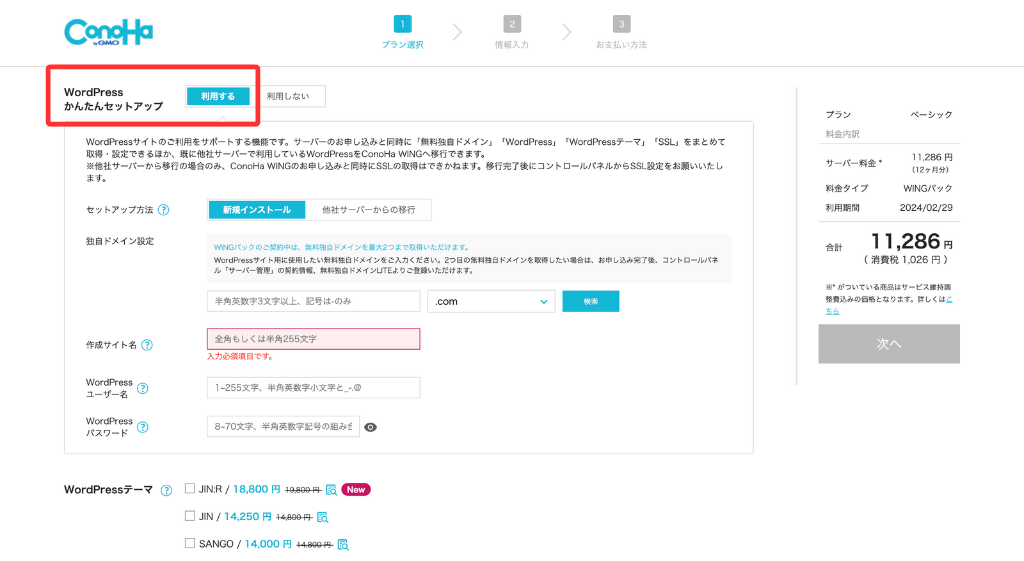Click the 14,000 円 SANGO price

(268, 544)
